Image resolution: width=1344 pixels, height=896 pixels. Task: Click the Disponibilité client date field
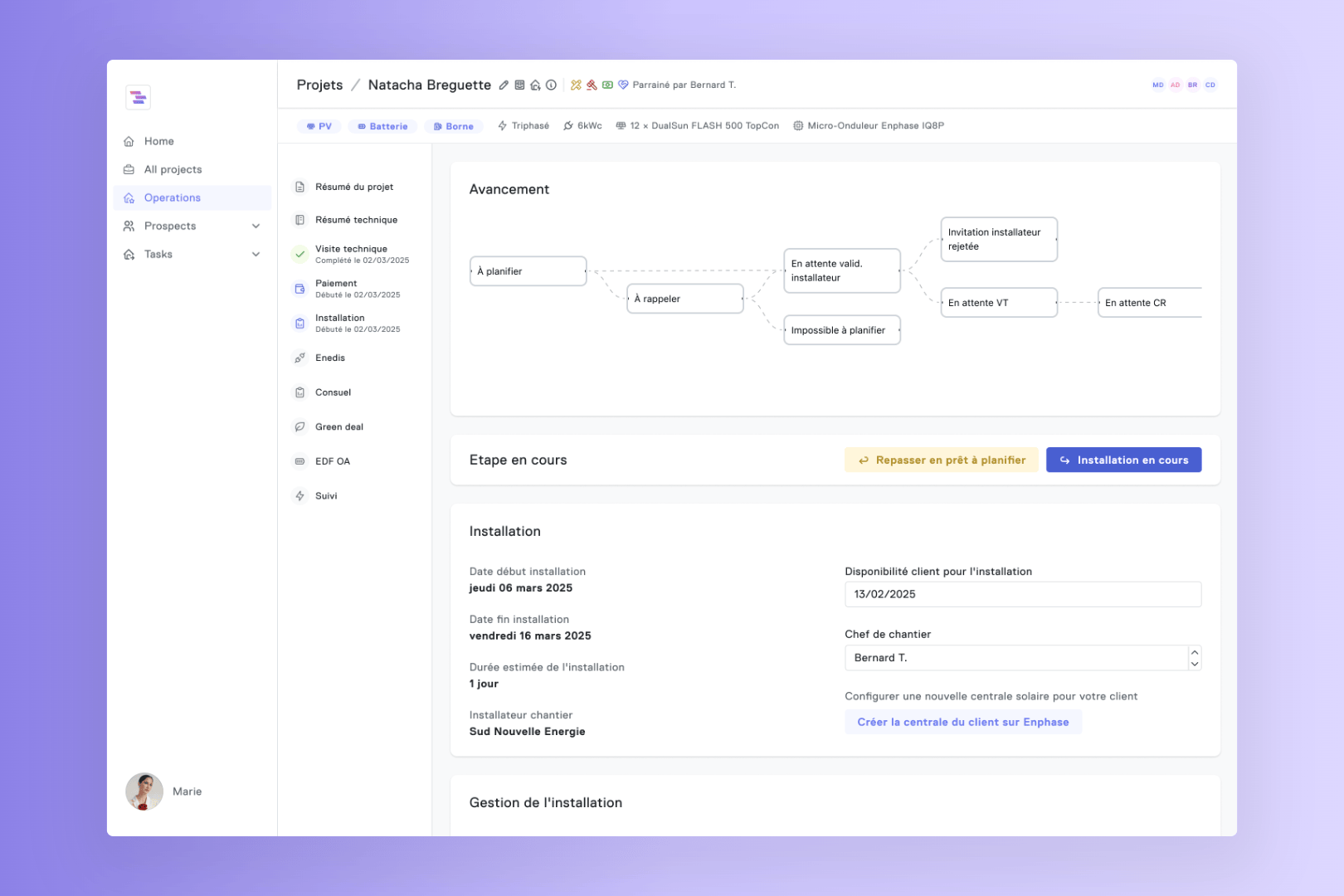pyautogui.click(x=1022, y=595)
